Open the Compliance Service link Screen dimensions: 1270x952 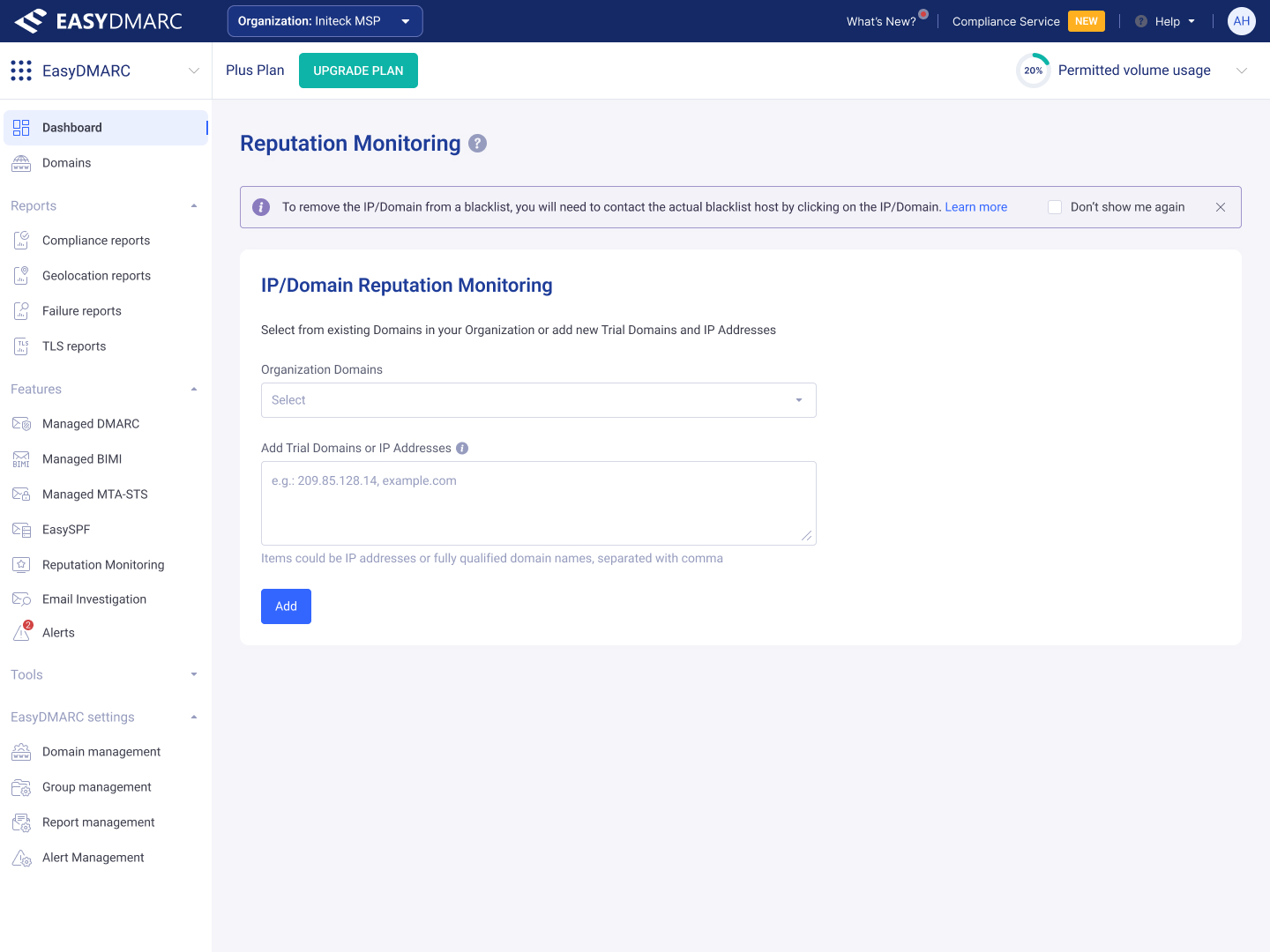click(1006, 21)
